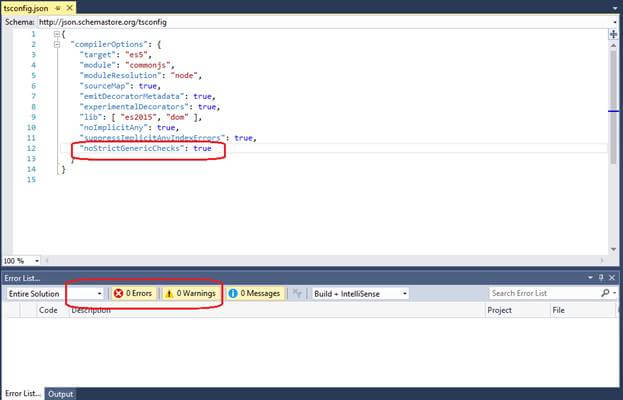The height and width of the screenshot is (400, 623).
Task: Close the Error List panel
Action: coord(612,278)
